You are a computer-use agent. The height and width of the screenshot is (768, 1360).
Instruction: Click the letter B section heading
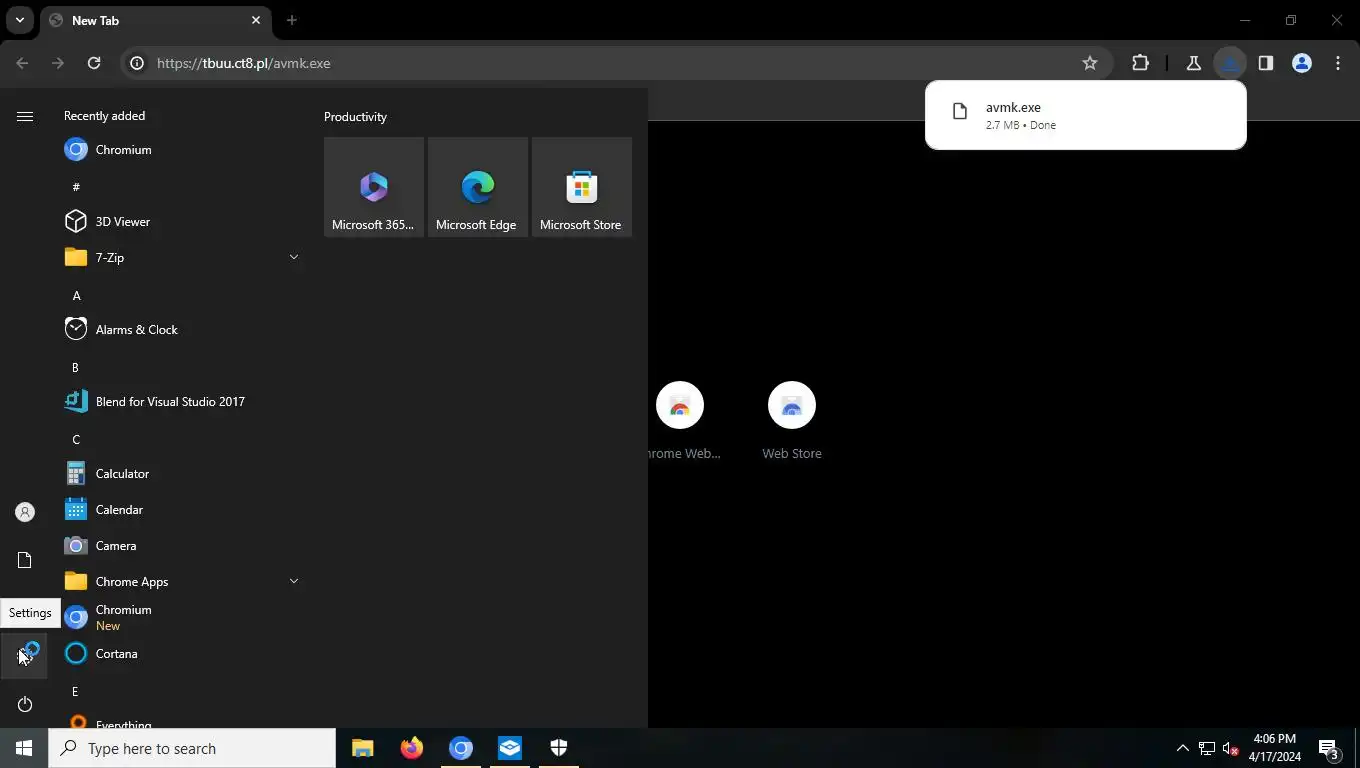pos(75,367)
